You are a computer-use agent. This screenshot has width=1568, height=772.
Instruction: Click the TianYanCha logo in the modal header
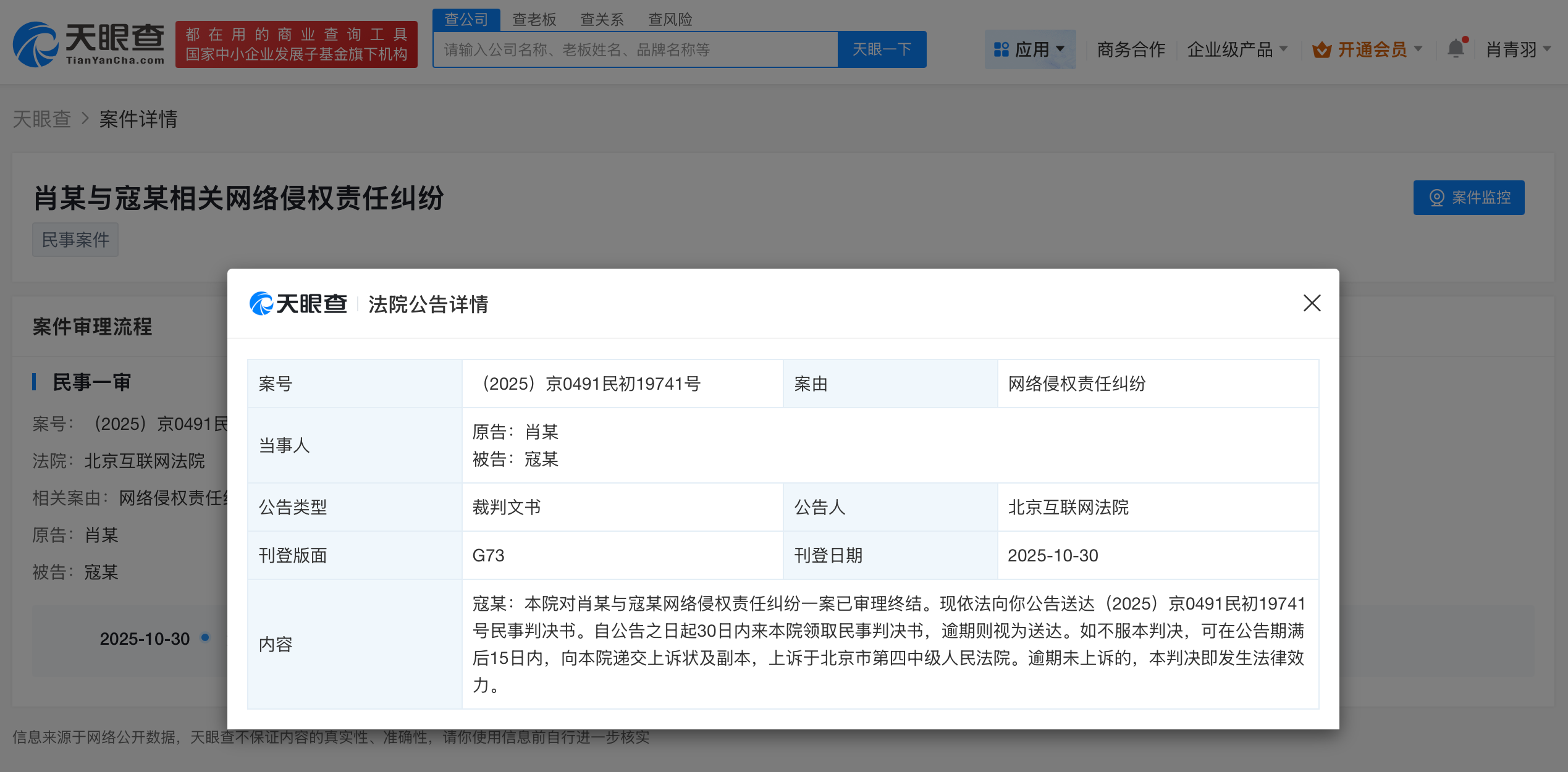click(x=298, y=304)
